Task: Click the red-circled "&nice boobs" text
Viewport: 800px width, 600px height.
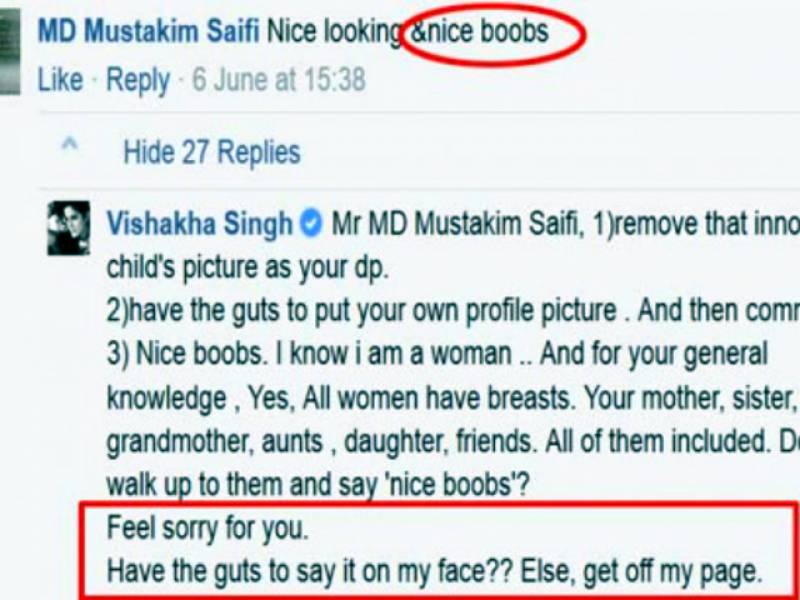Action: (x=479, y=31)
